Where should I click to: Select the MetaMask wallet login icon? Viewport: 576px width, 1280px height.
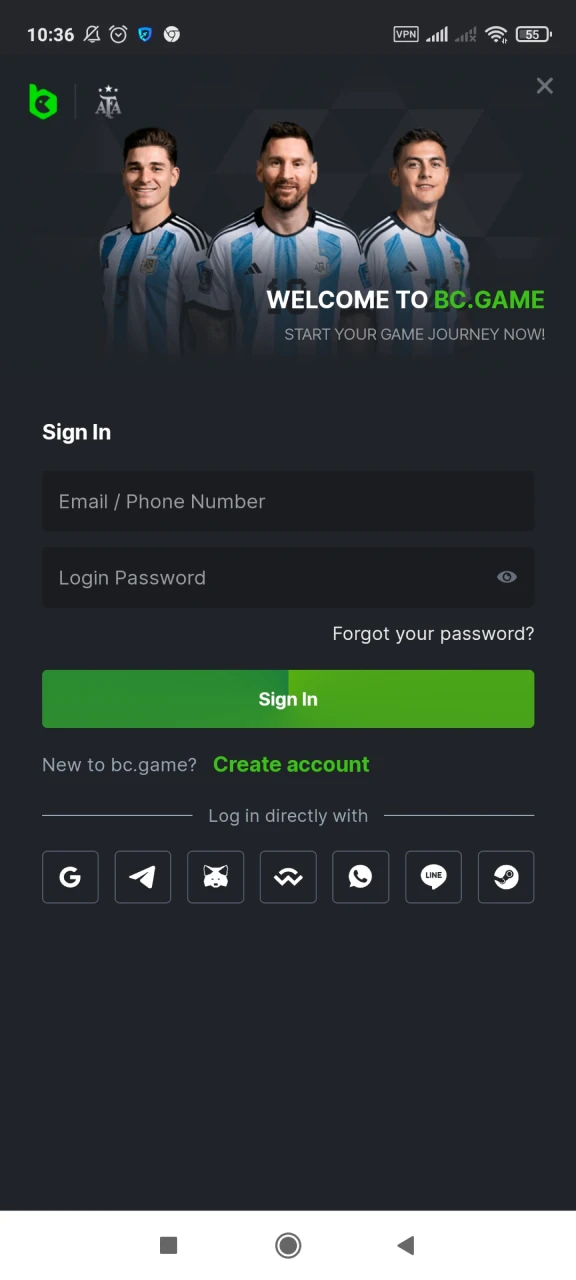point(215,877)
